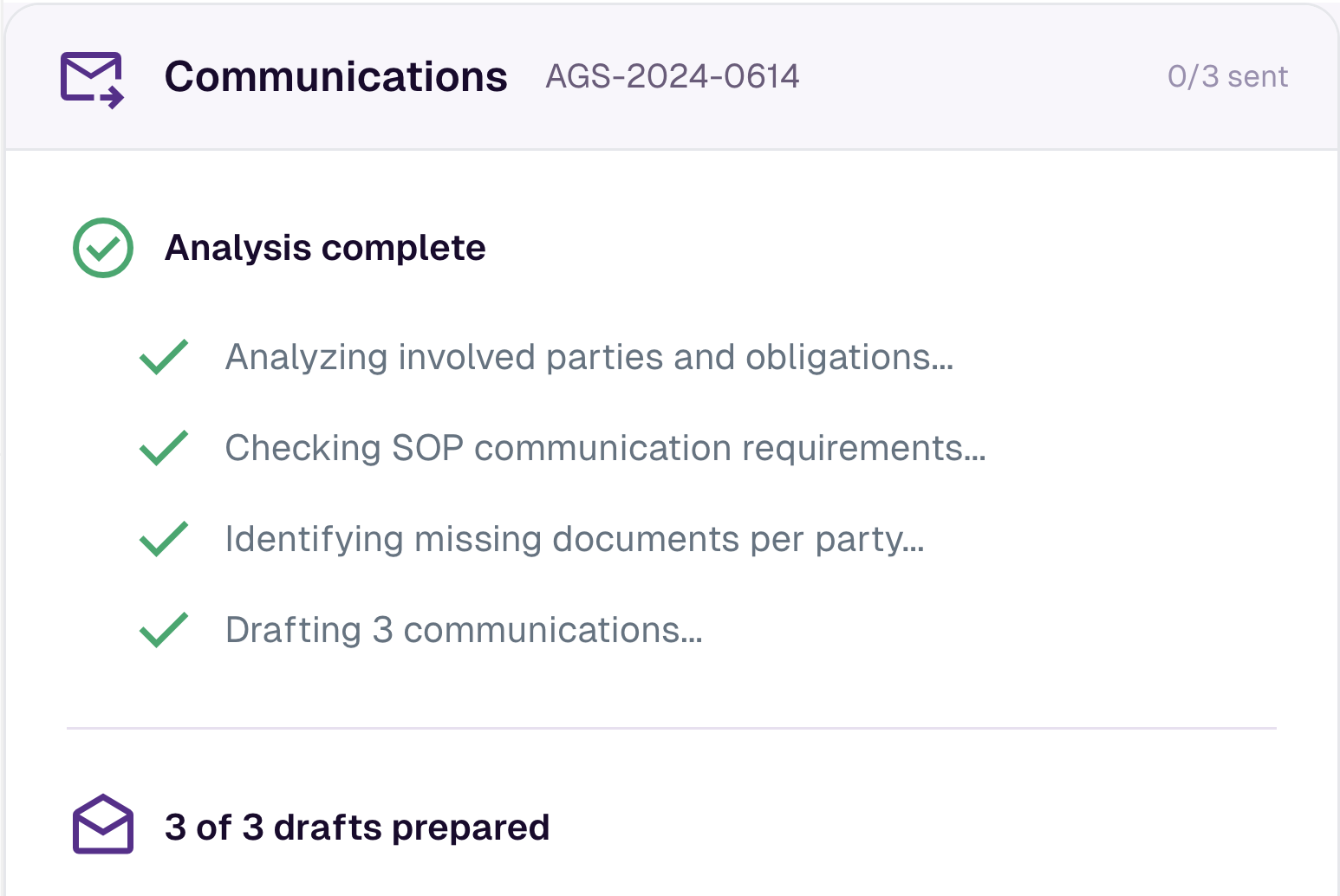Click the green Analysis complete circle checkmark

[x=103, y=248]
